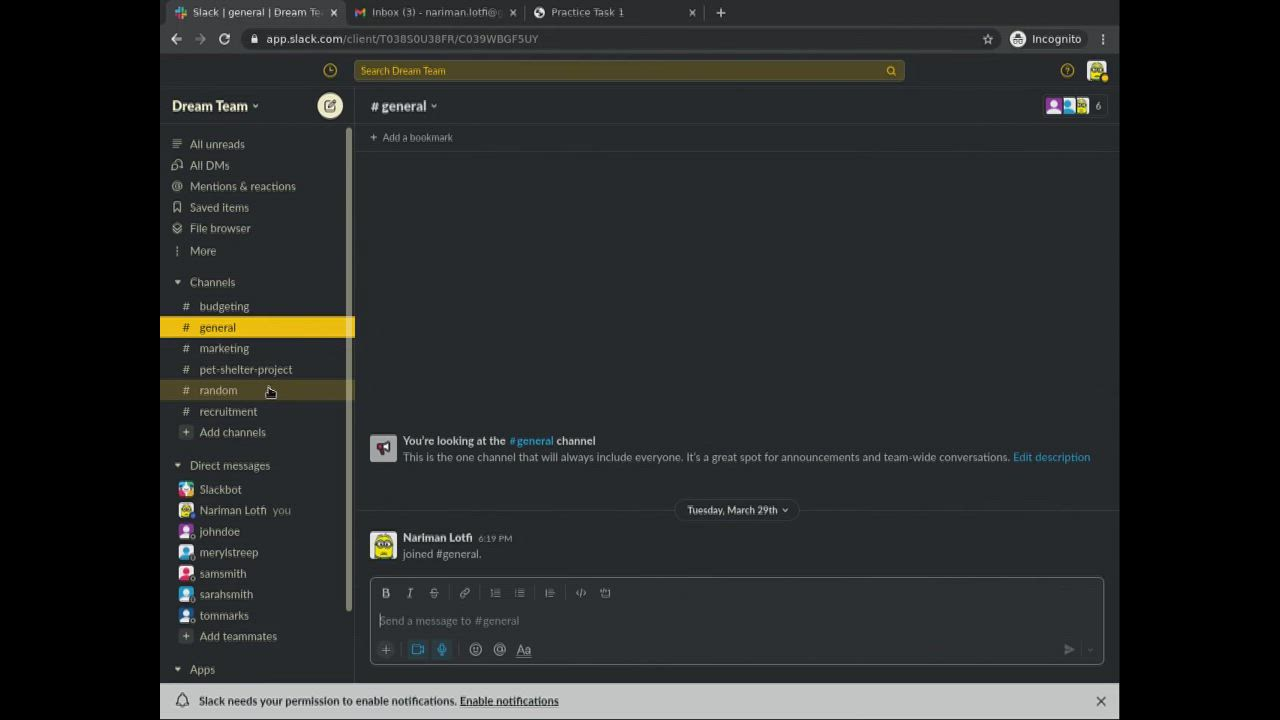Screen dimensions: 1280x720
Task: Click the message input for #general
Action: tap(737, 621)
